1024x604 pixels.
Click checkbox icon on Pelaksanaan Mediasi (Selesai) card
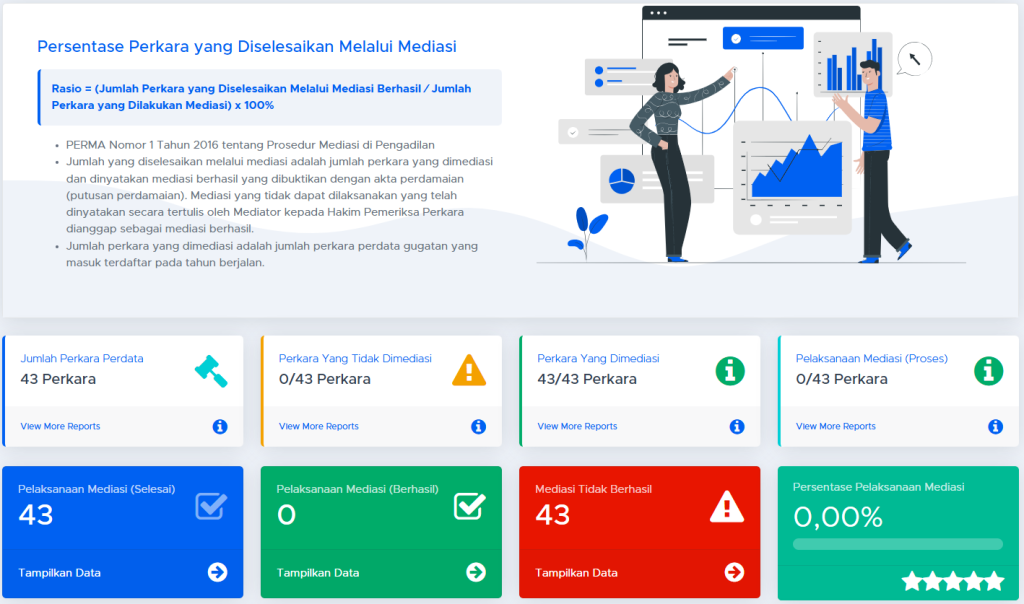click(211, 506)
